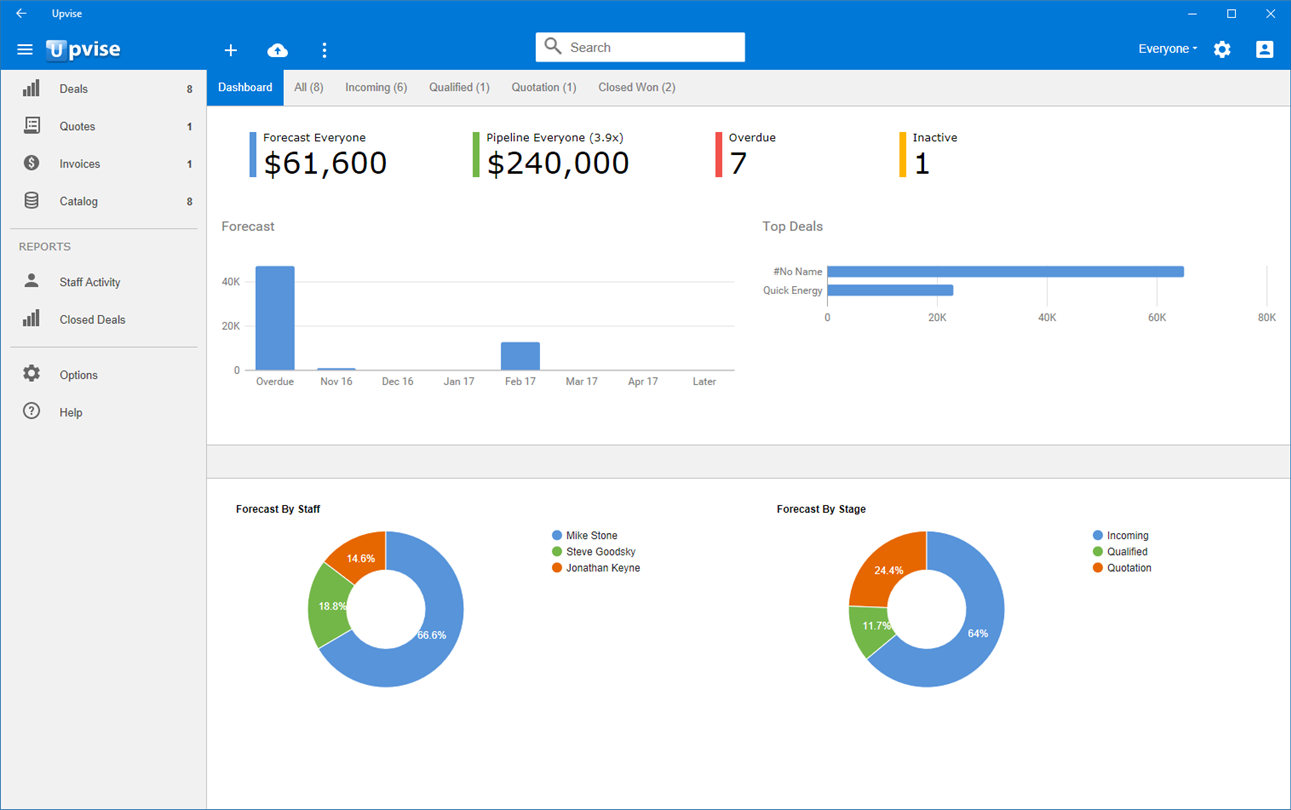Image resolution: width=1291 pixels, height=810 pixels.
Task: Click the back arrow in title bar
Action: [21, 14]
